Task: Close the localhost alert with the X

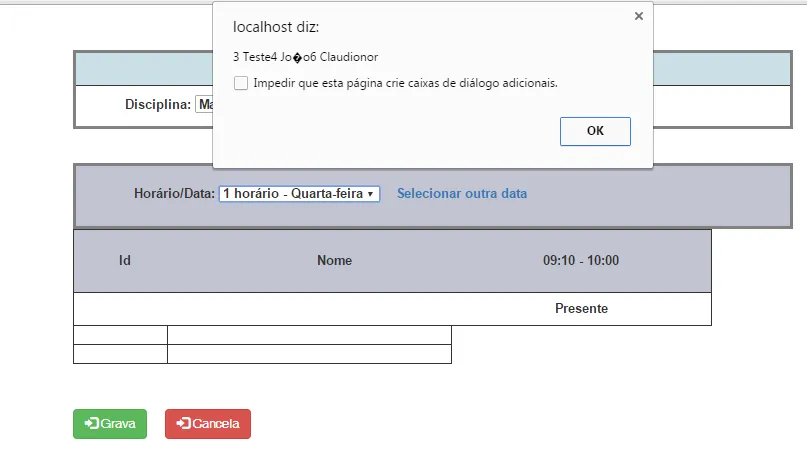Action: pos(638,16)
